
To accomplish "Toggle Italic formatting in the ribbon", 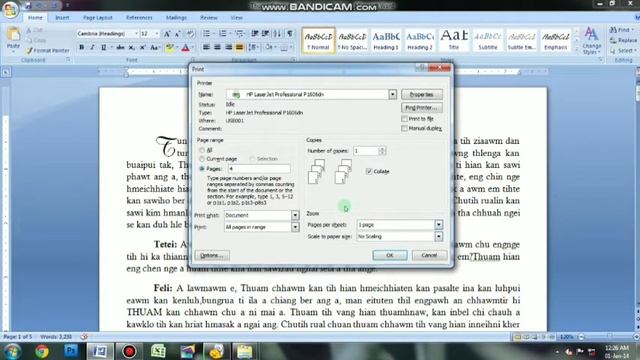I will pos(93,47).
